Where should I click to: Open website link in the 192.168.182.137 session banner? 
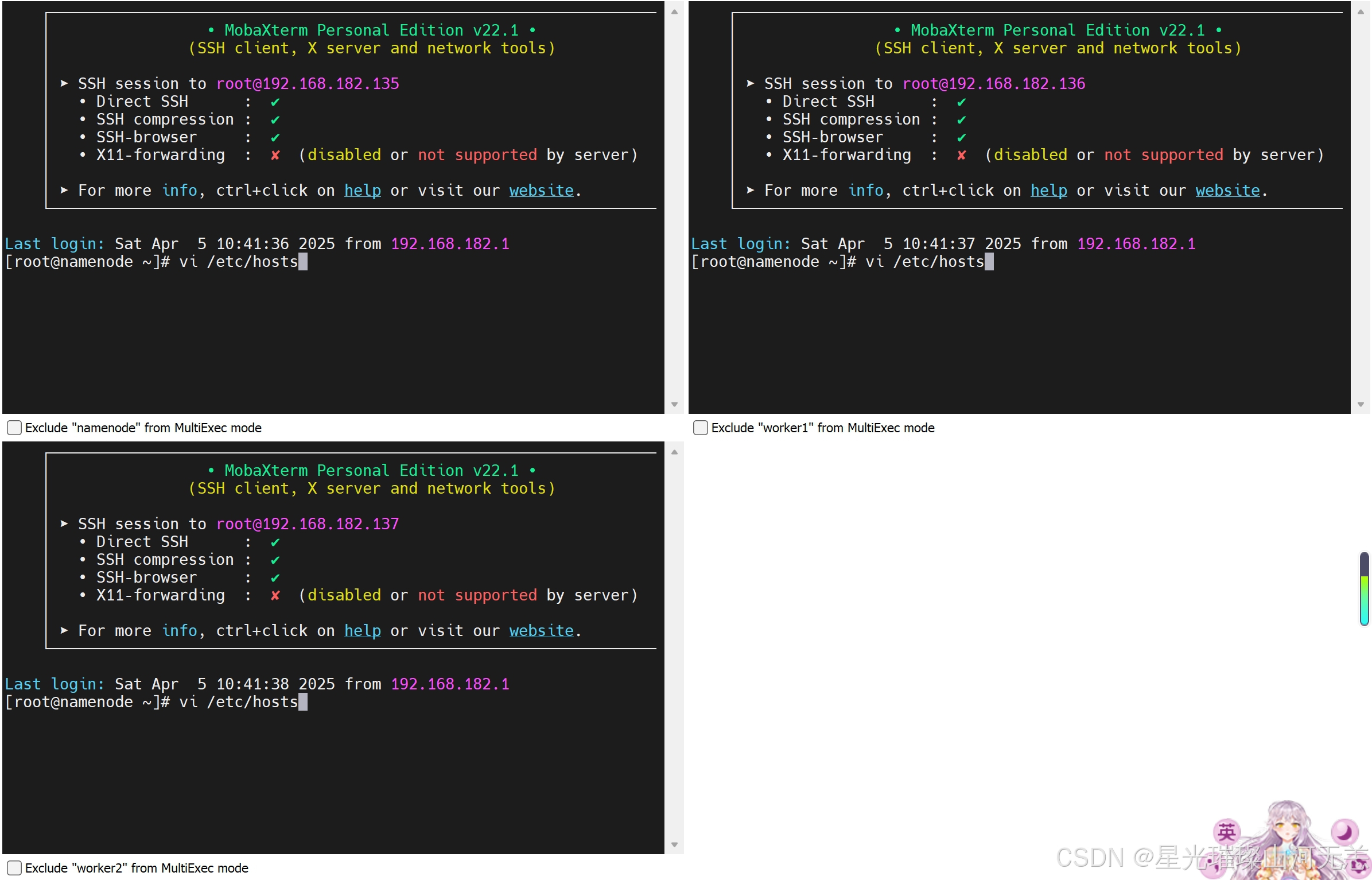541,631
